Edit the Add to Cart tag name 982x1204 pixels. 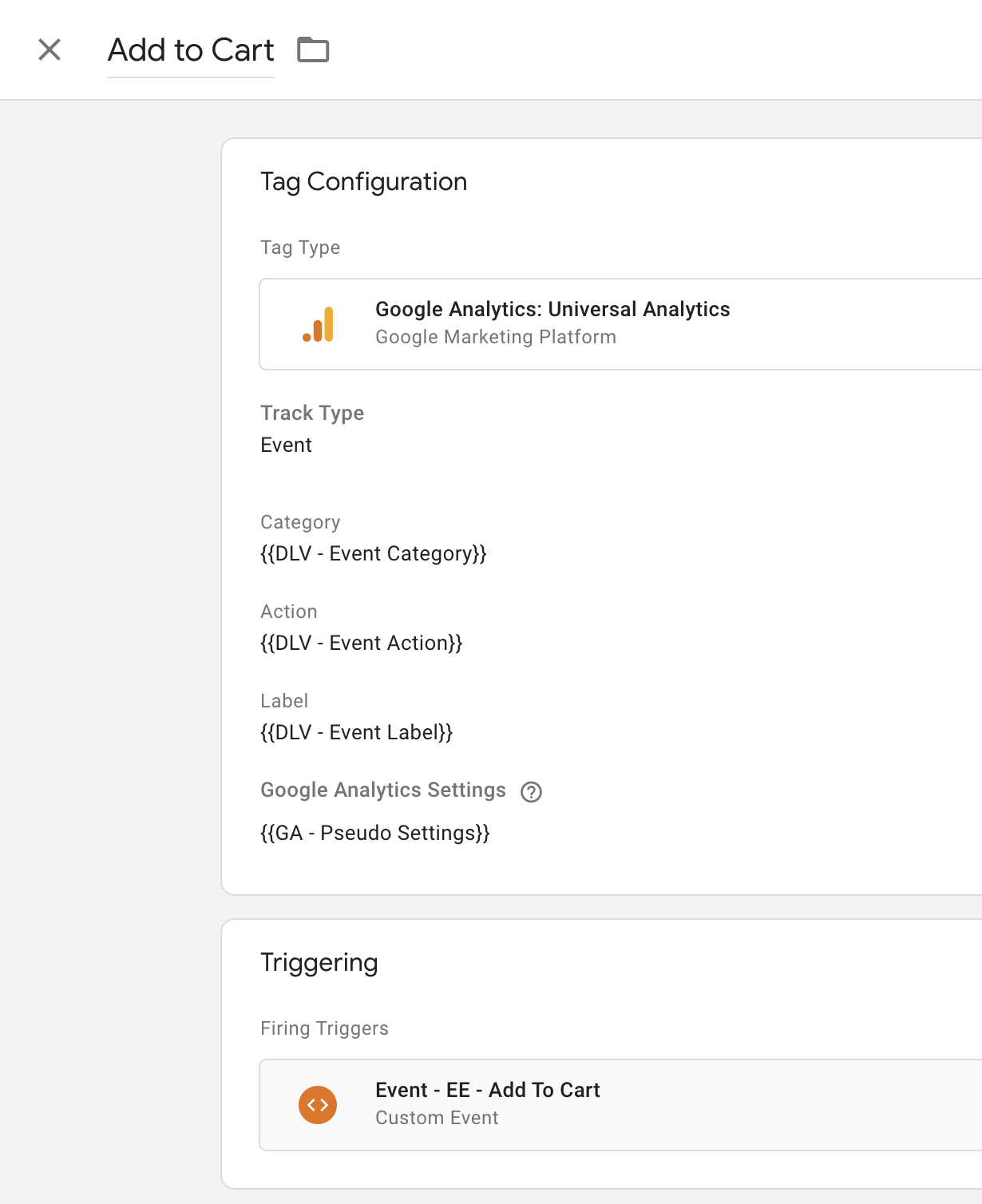pos(191,50)
